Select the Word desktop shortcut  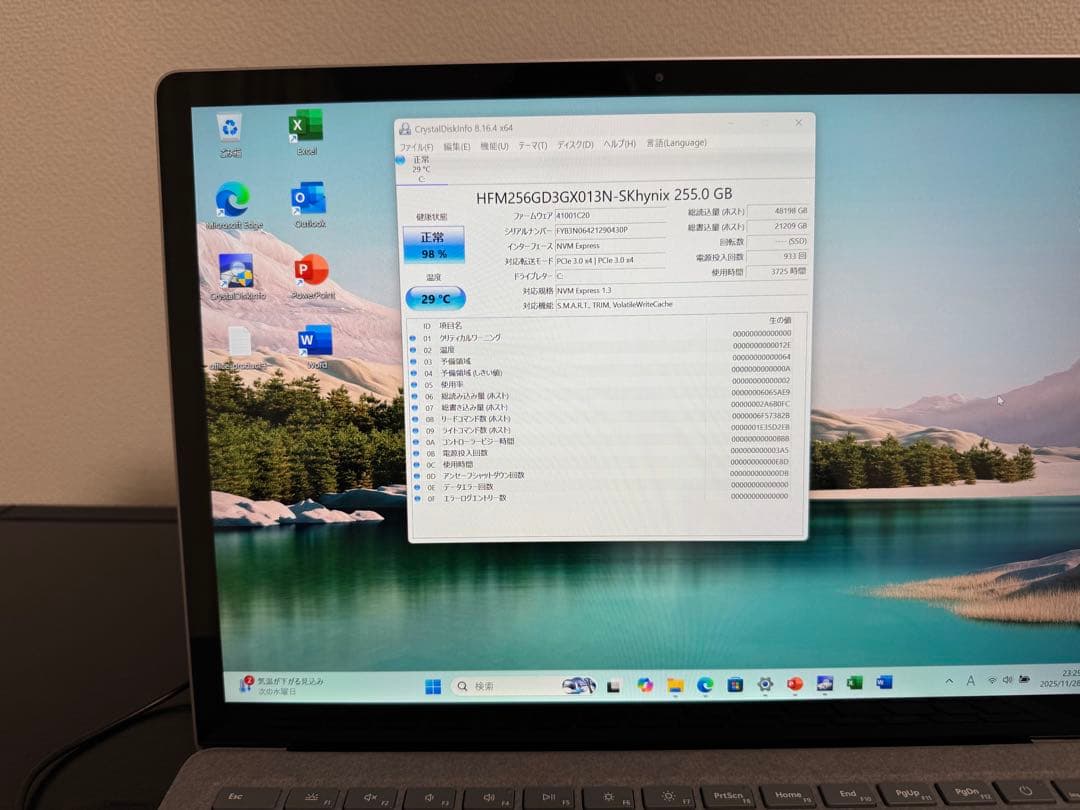[315, 341]
